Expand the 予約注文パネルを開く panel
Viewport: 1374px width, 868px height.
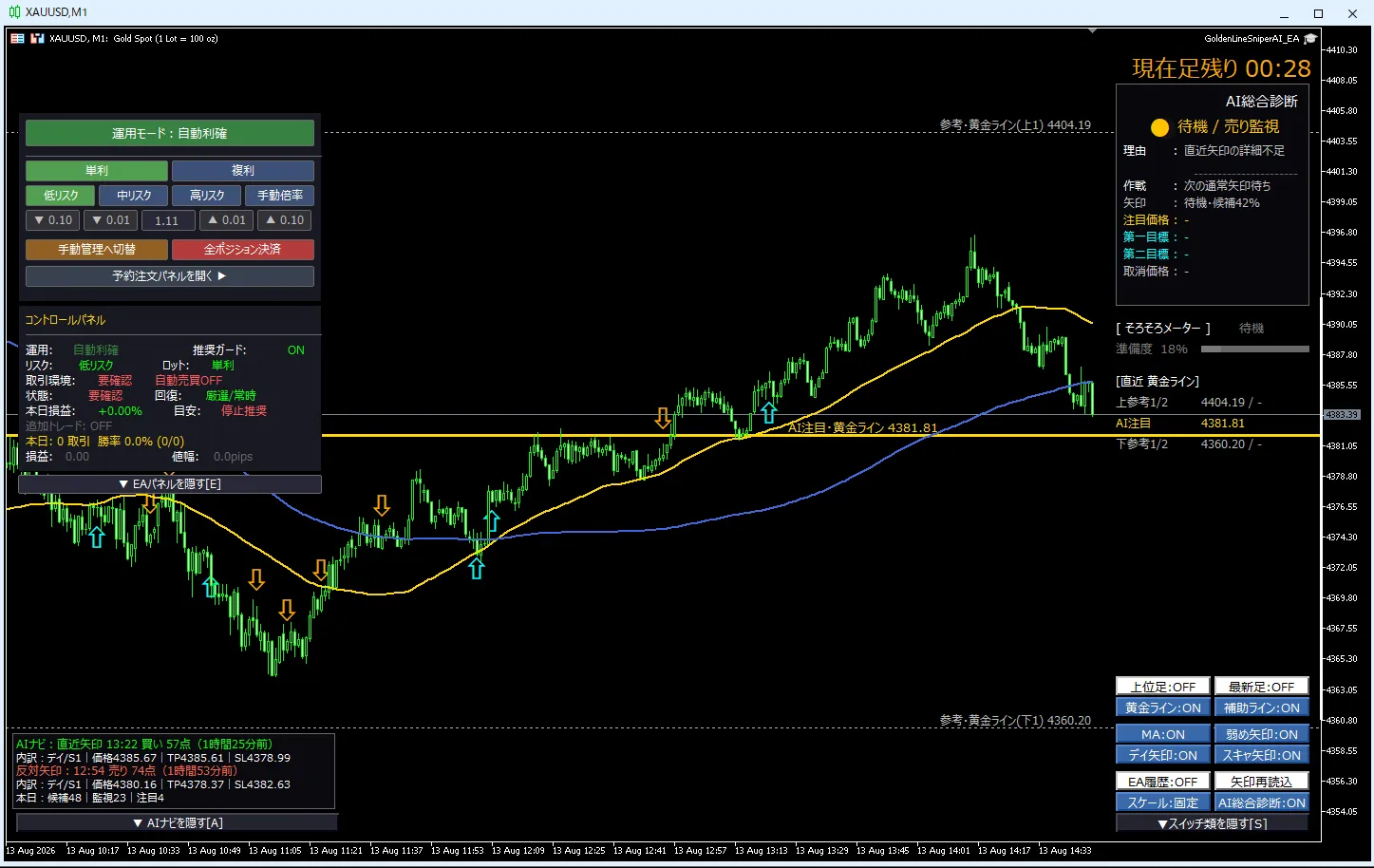coord(170,276)
